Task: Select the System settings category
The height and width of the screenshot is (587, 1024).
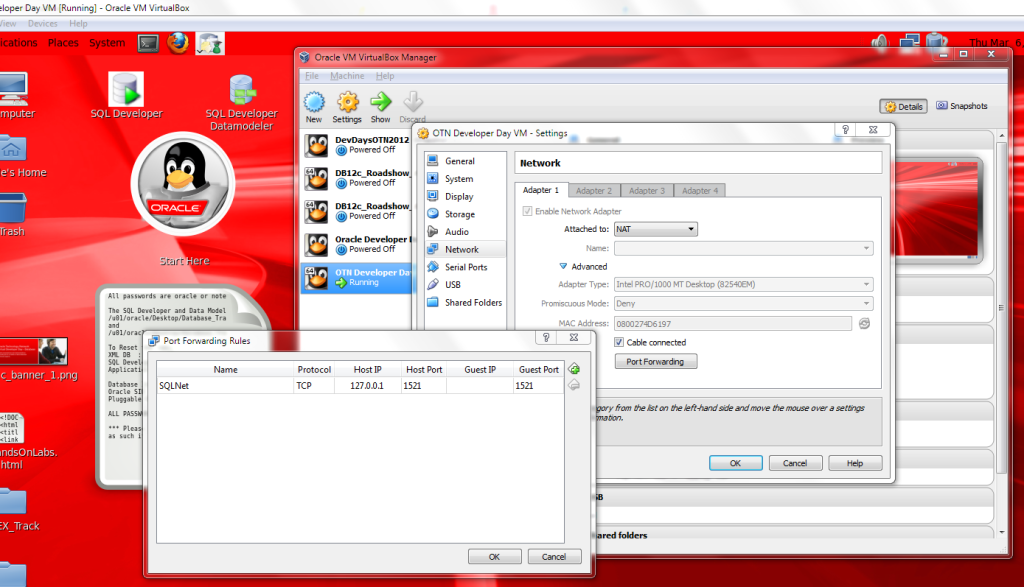Action: [x=464, y=178]
